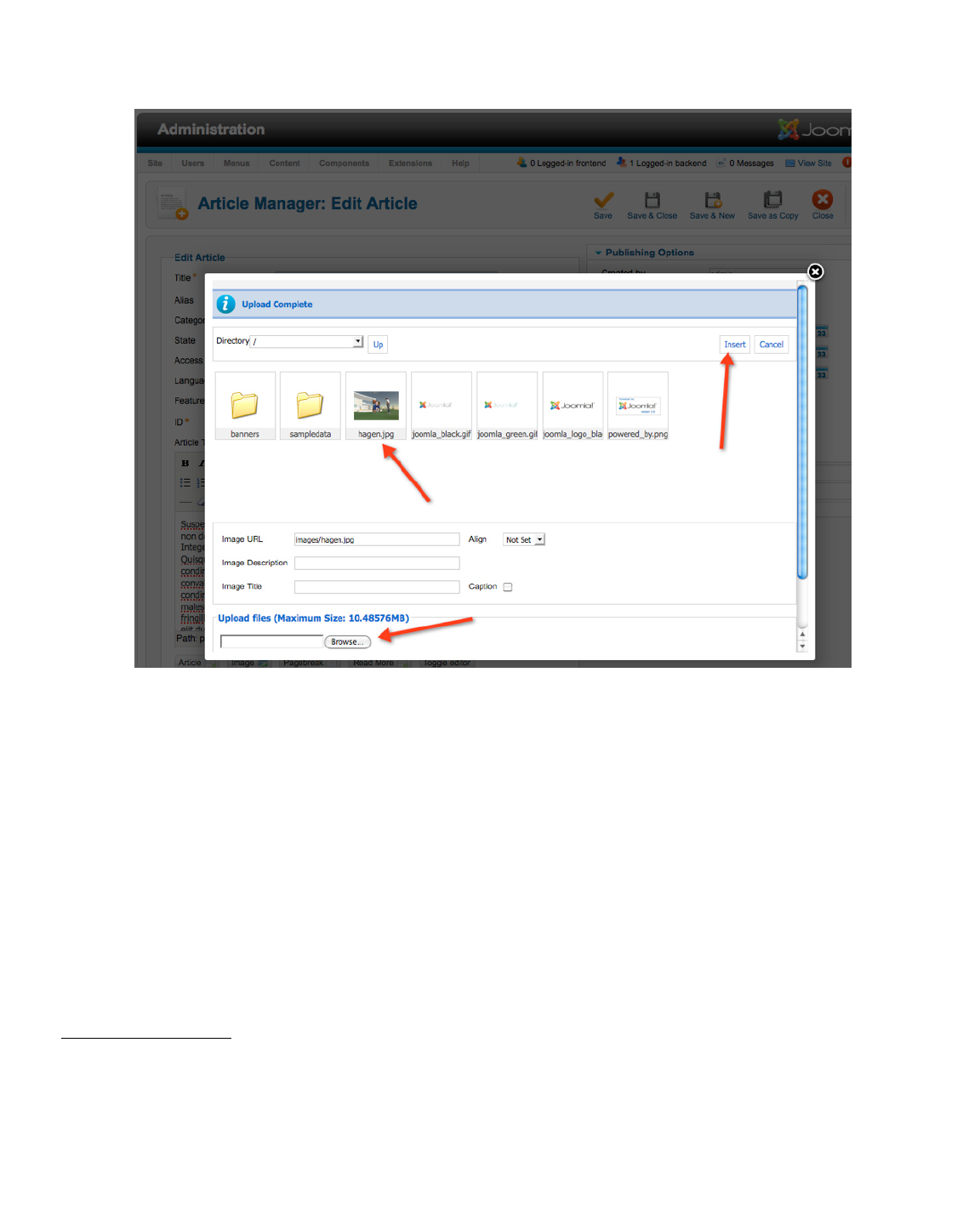Open the Help menu

tap(460, 163)
